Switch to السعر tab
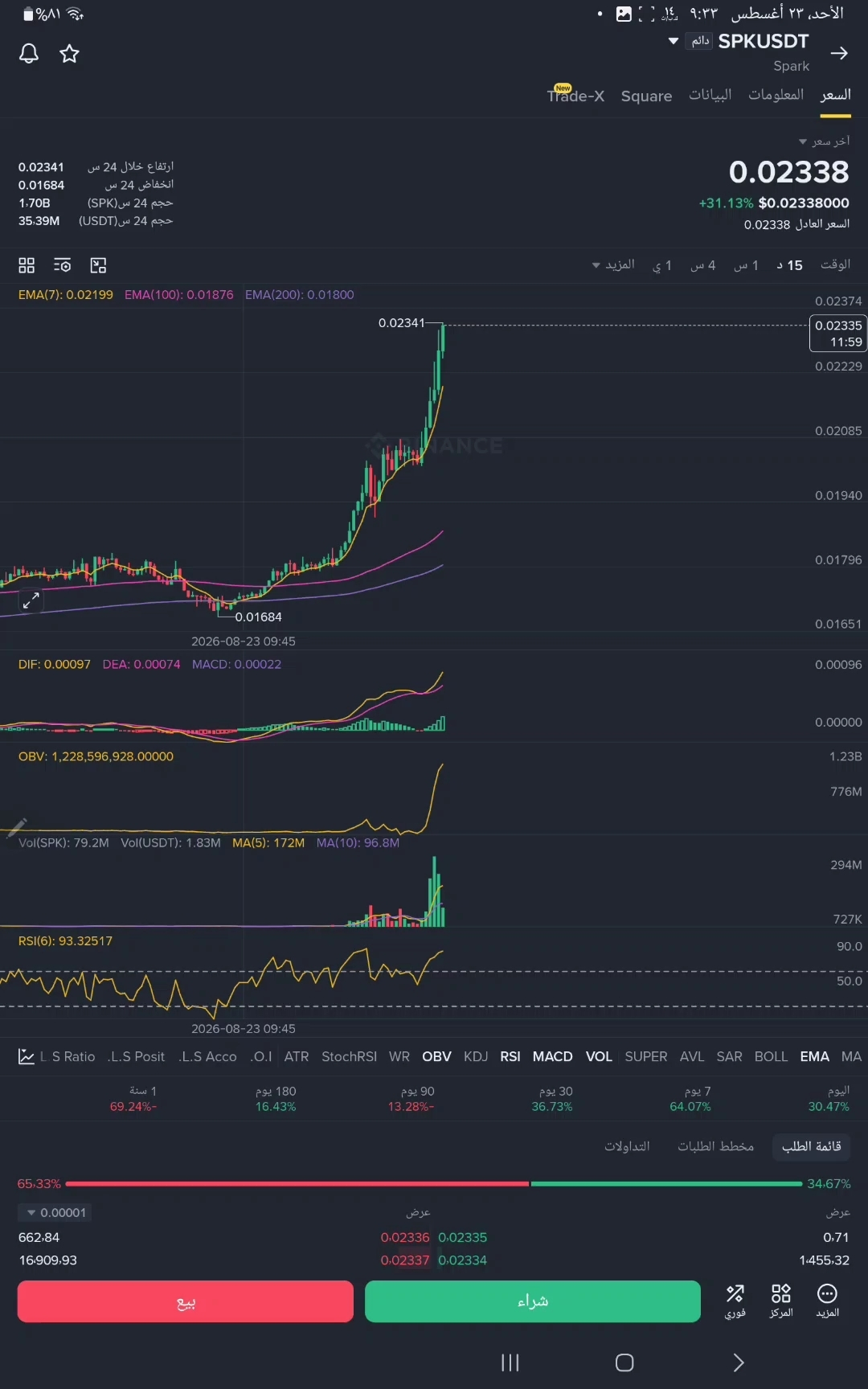The height and width of the screenshot is (1389, 868). tap(835, 95)
